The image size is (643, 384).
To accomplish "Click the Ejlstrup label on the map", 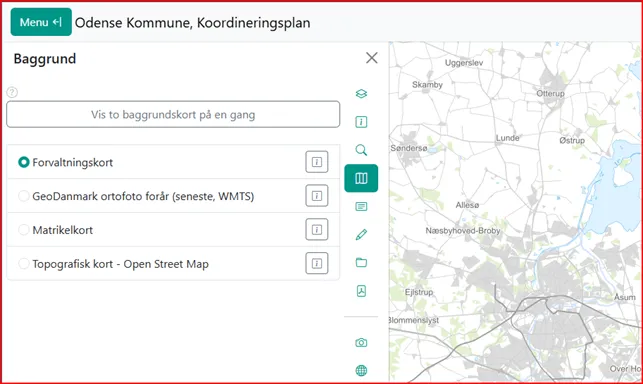I will tap(419, 292).
